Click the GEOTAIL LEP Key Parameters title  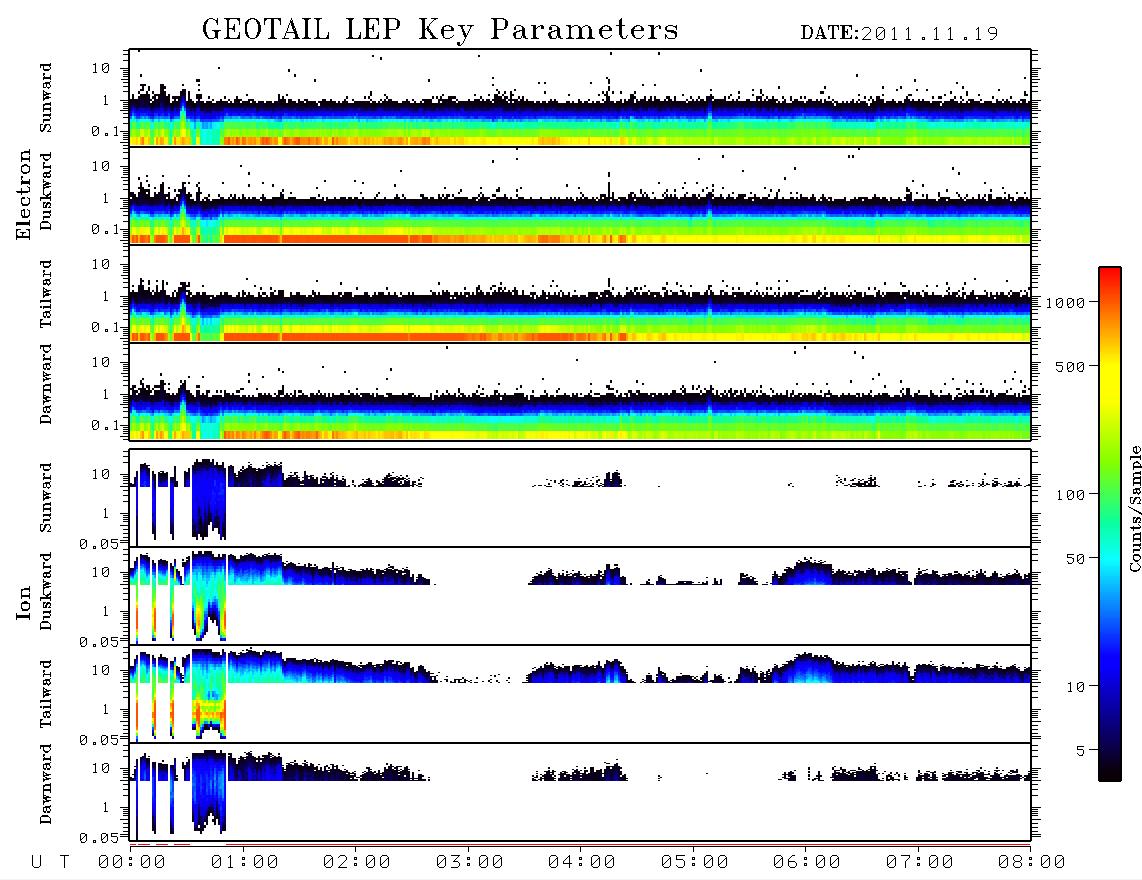click(x=440, y=30)
